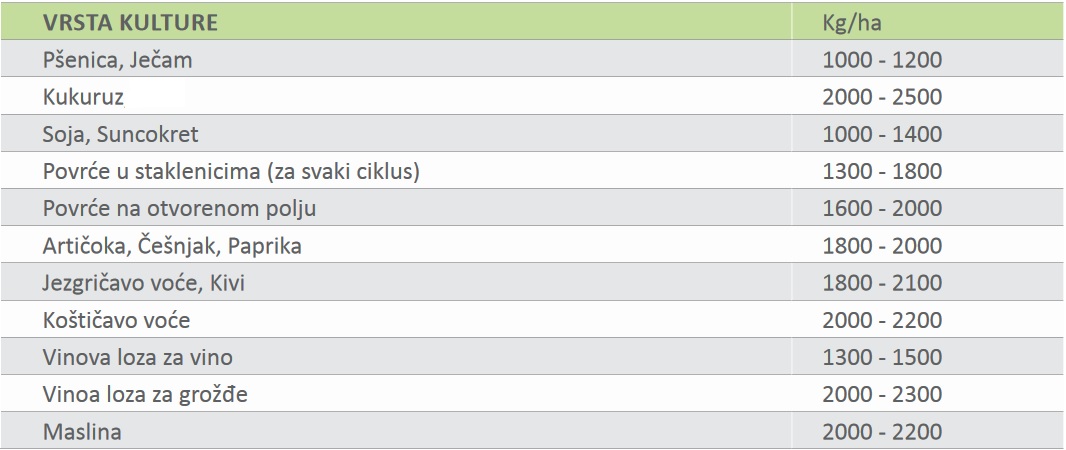Screen dimensions: 1066x450
Task: Click the 1000 - 1400 value cell
Action: pyautogui.click(x=882, y=134)
